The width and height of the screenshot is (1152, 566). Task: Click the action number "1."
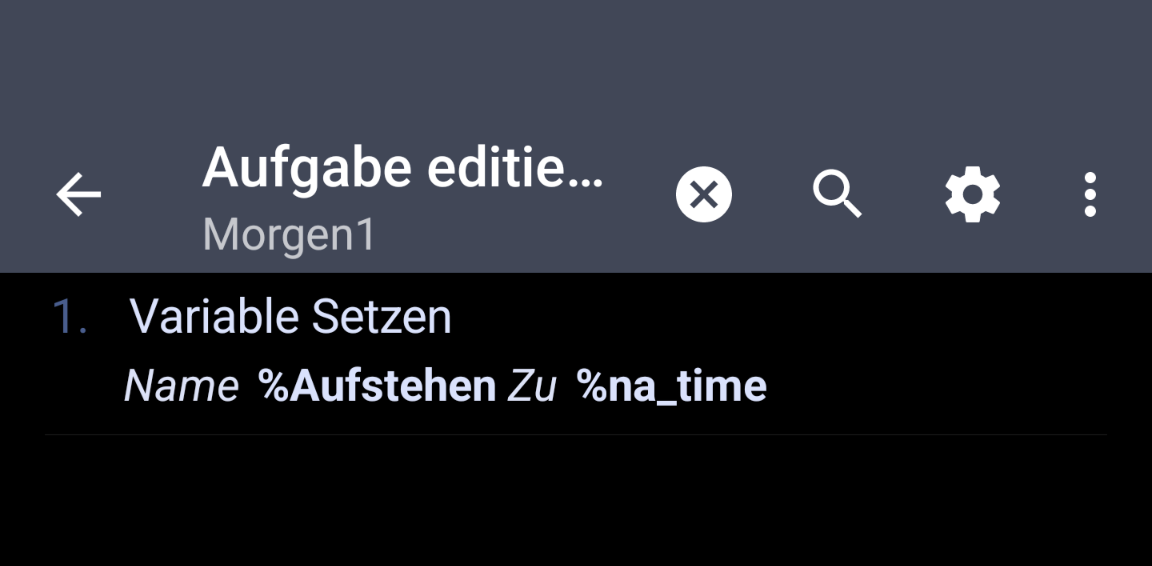click(69, 317)
